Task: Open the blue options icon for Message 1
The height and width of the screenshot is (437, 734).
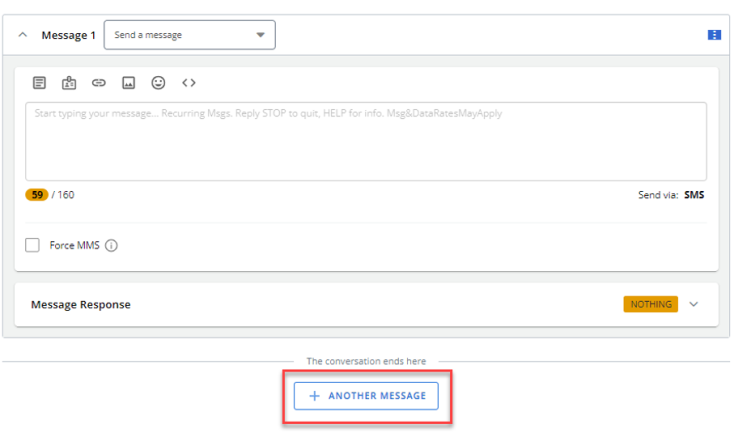Action: point(714,35)
